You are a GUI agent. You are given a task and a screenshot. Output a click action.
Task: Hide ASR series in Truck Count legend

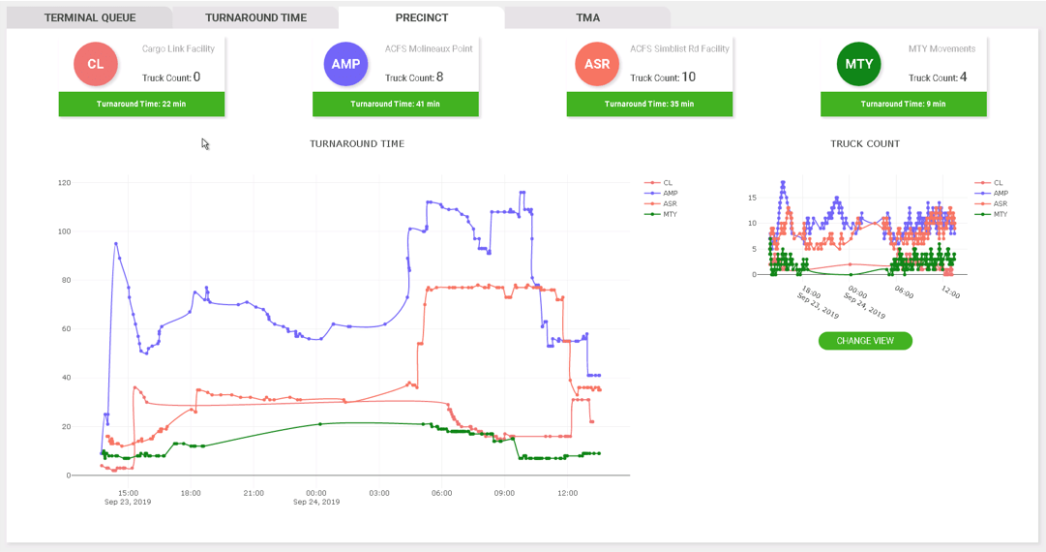point(991,204)
